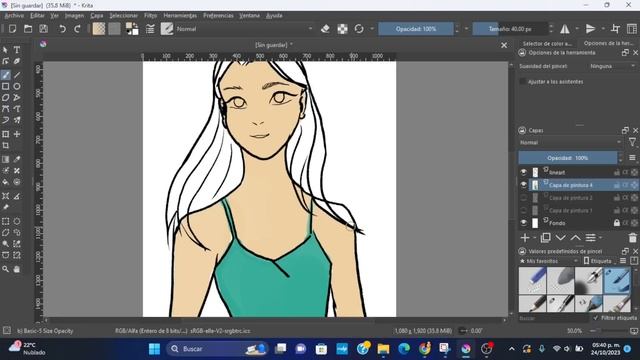Reload the original brush preset
Screen dimensions: 640x360
tap(359, 29)
